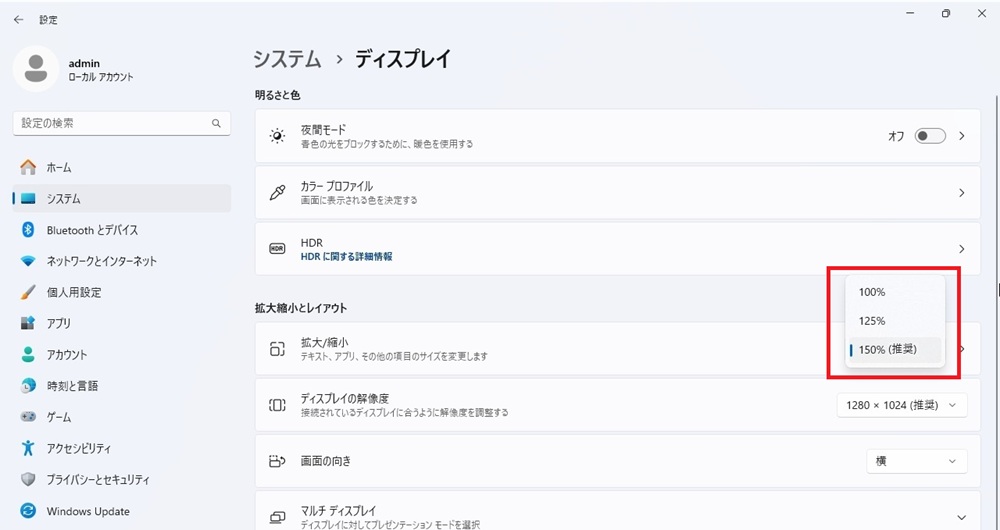Click the search magnifier icon
1000x530 pixels.
217,123
